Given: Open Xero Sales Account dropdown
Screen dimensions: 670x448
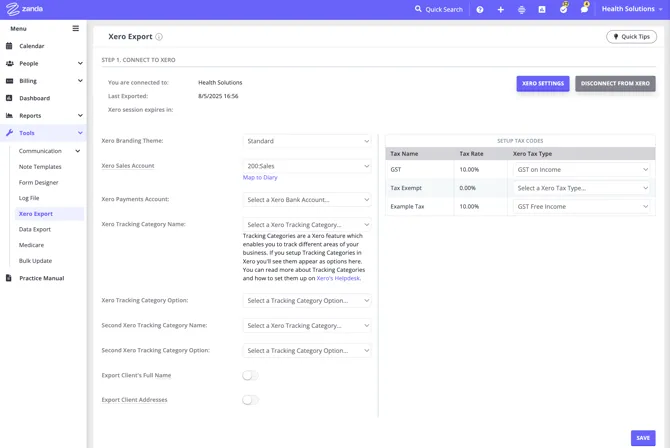Looking at the screenshot, I should click(307, 166).
